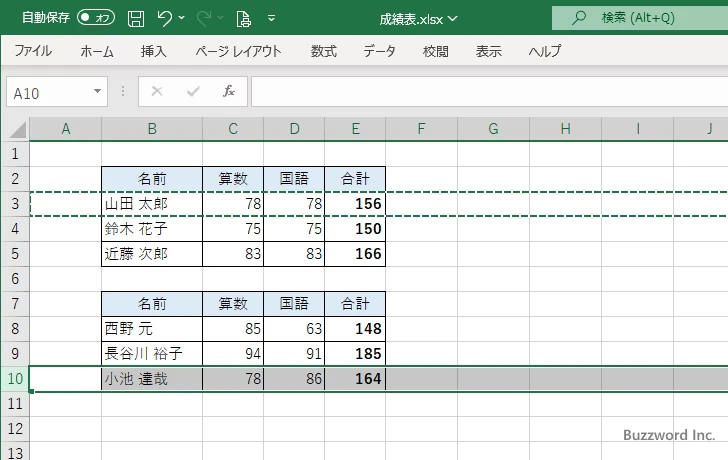The image size is (728, 460).
Task: Click the Select All corner triangle
Action: point(18,129)
